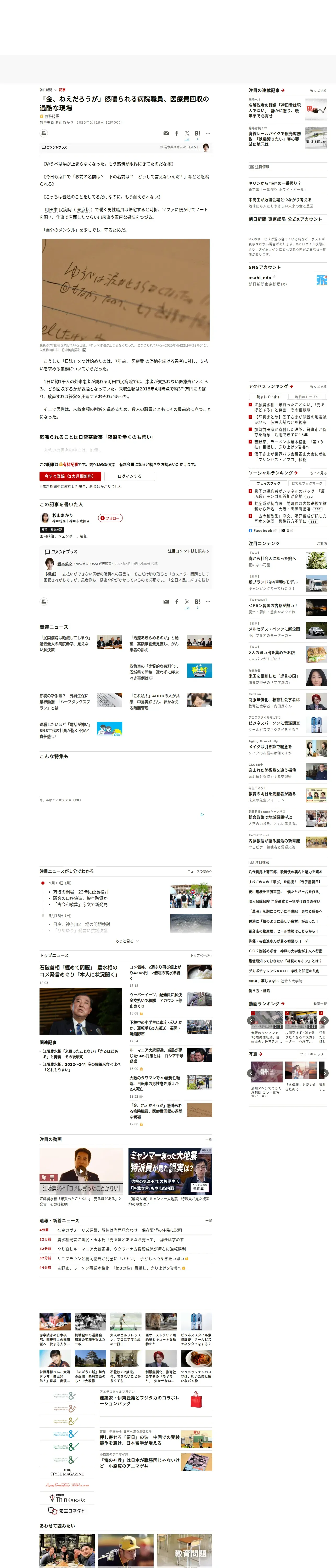This screenshot has height=1568, width=336.
Task: Share by mail using top envelope icon
Action: click(166, 133)
